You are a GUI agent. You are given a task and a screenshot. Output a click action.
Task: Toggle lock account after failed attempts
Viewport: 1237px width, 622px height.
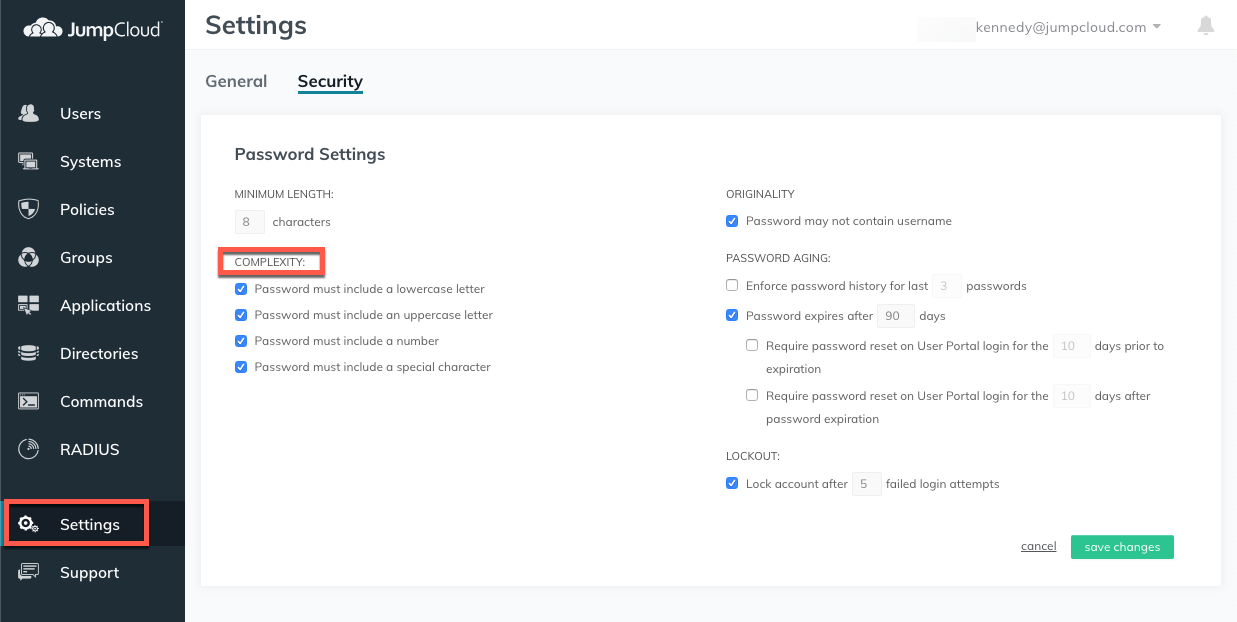click(732, 484)
